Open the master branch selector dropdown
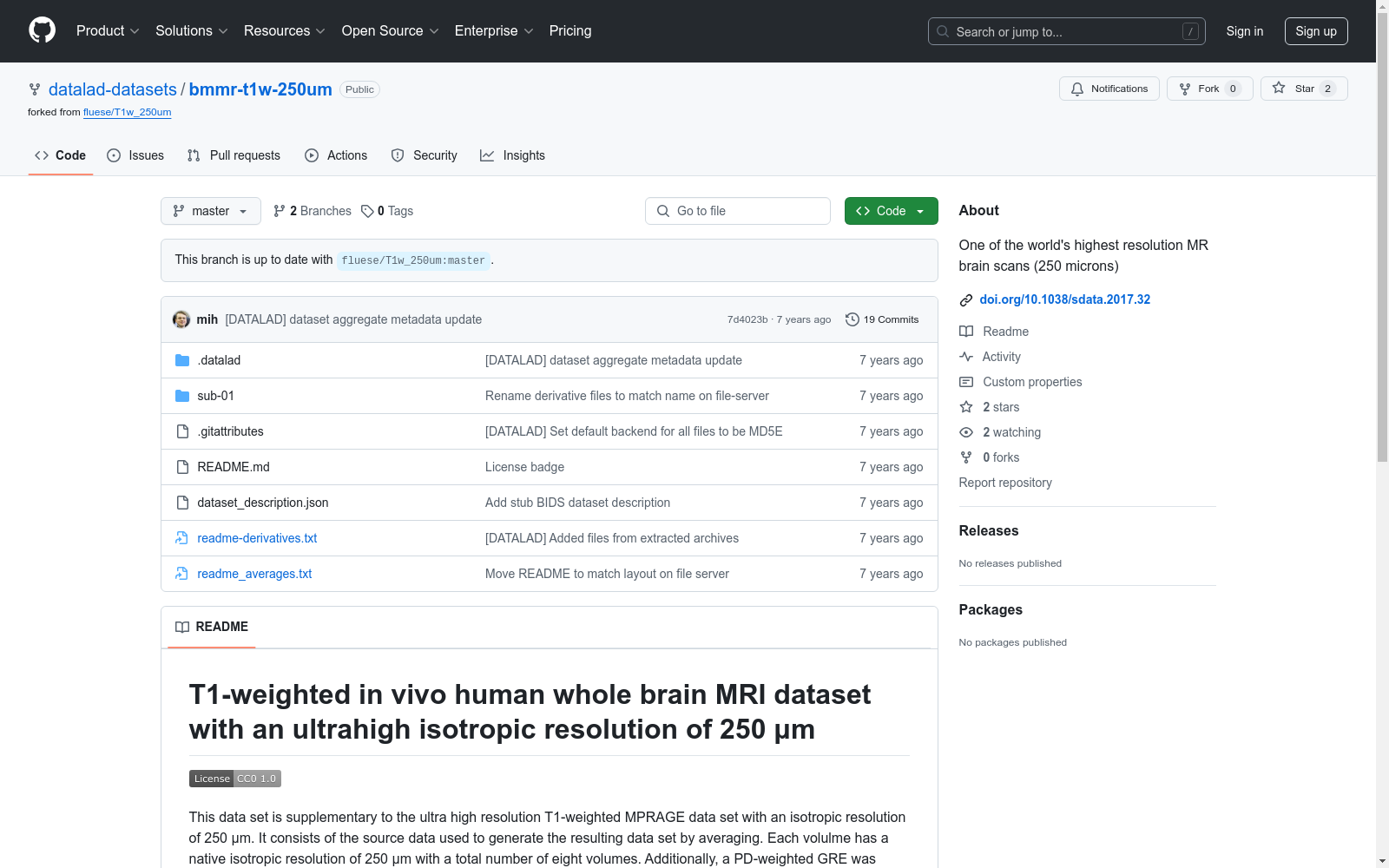The image size is (1389, 868). pos(211,211)
